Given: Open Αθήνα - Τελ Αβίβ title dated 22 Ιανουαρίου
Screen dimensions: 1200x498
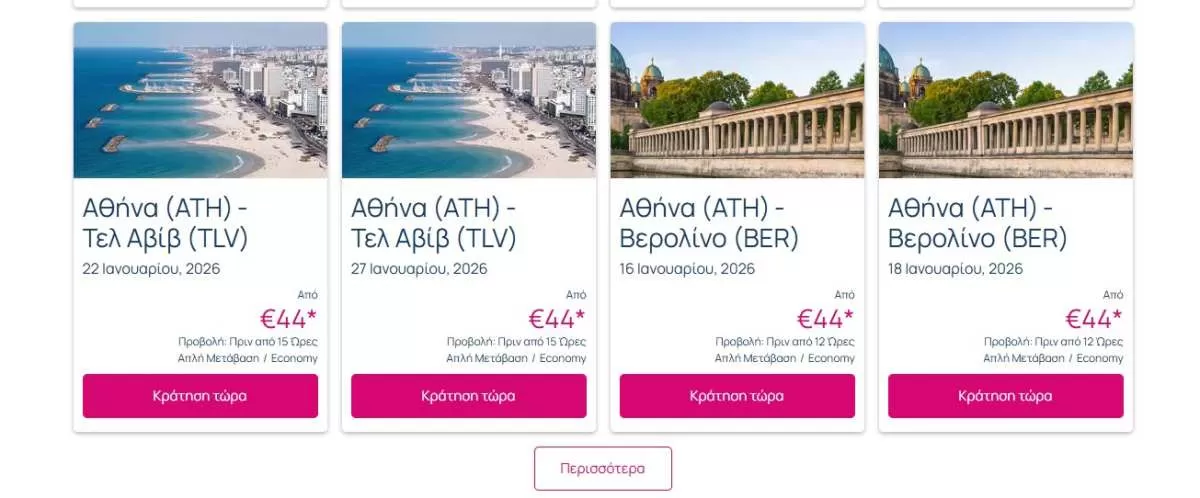Looking at the screenshot, I should (x=166, y=223).
